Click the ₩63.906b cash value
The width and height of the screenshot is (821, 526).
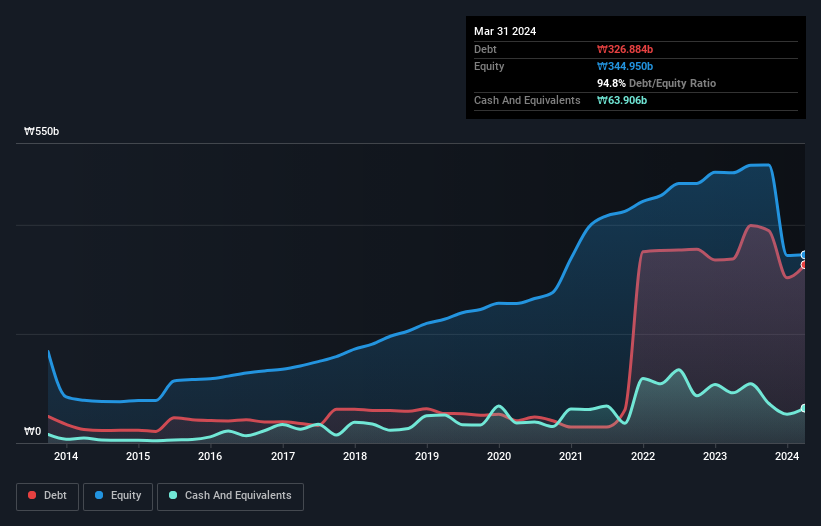click(622, 100)
